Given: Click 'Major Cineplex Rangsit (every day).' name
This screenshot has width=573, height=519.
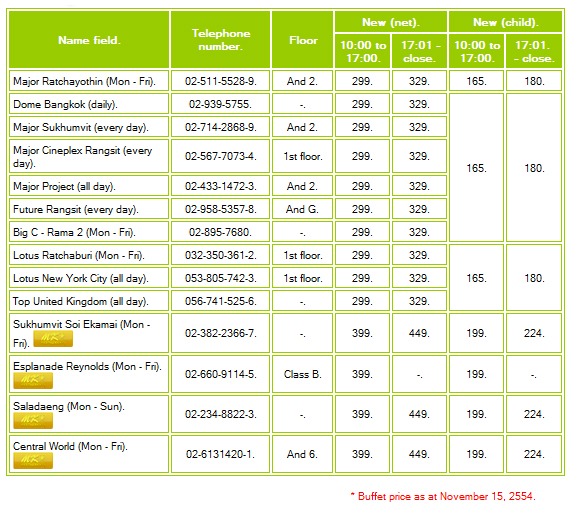Looking at the screenshot, I should pyautogui.click(x=83, y=157).
